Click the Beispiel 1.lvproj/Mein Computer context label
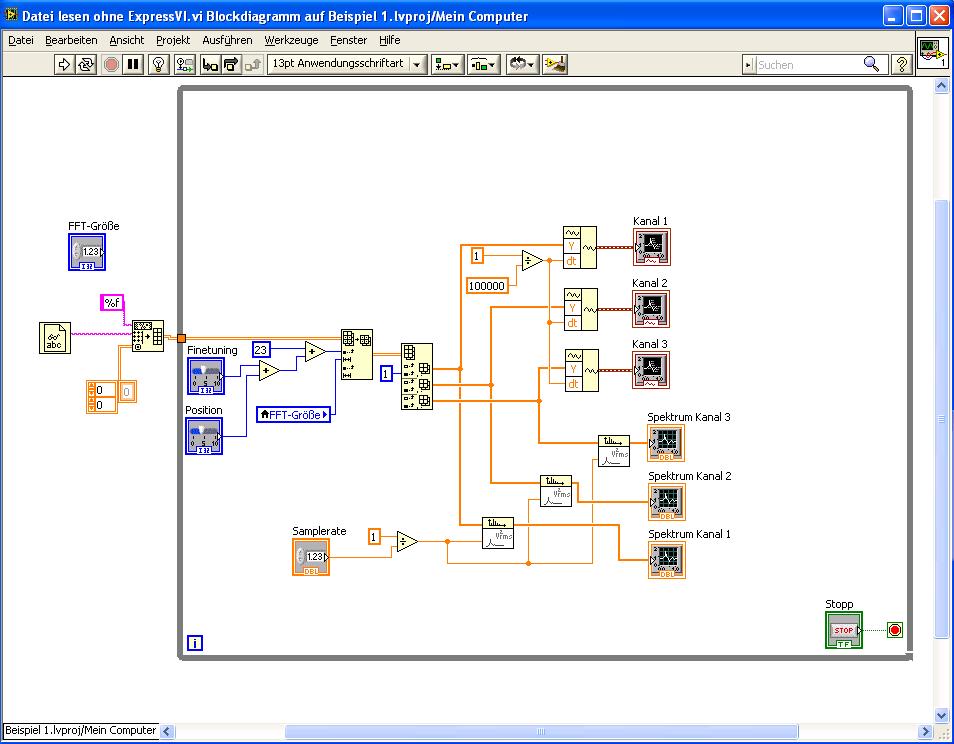This screenshot has width=954, height=744. pos(80,730)
